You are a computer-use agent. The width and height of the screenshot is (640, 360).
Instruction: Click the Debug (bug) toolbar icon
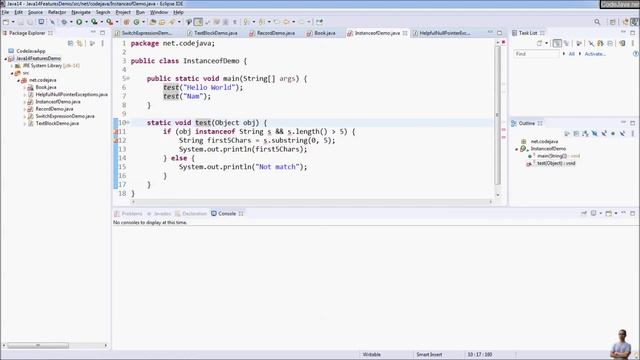pyautogui.click(x=64, y=22)
